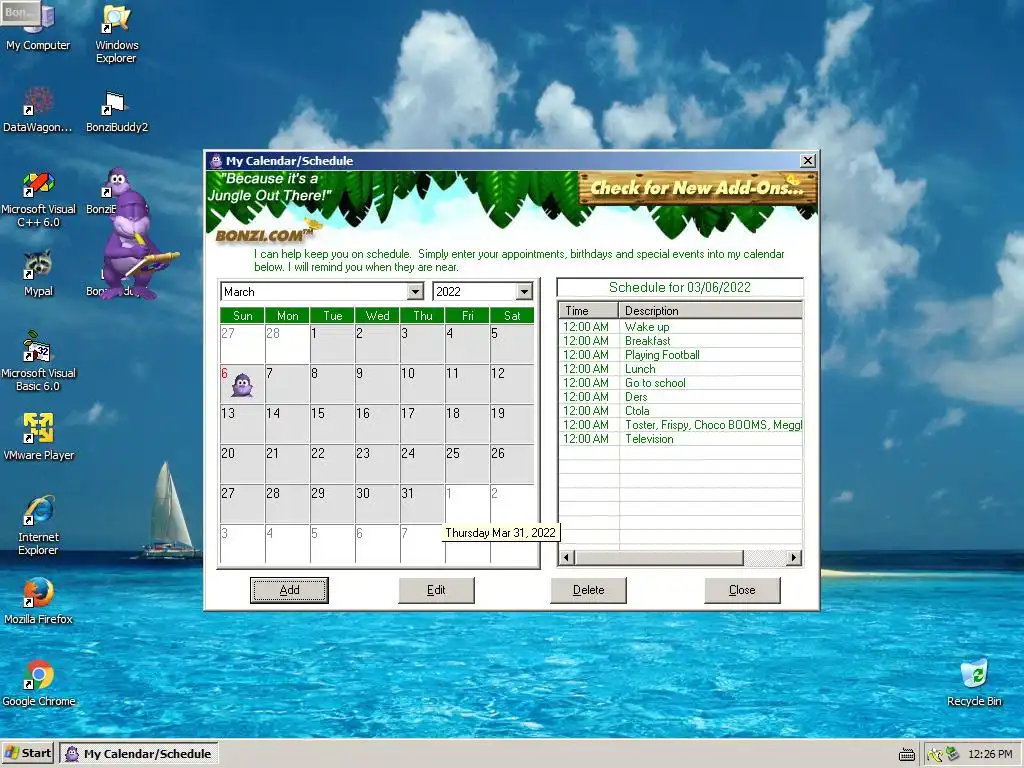Select the Toster, Frispy, Choco BOOMS entry
1024x768 pixels.
click(x=681, y=425)
